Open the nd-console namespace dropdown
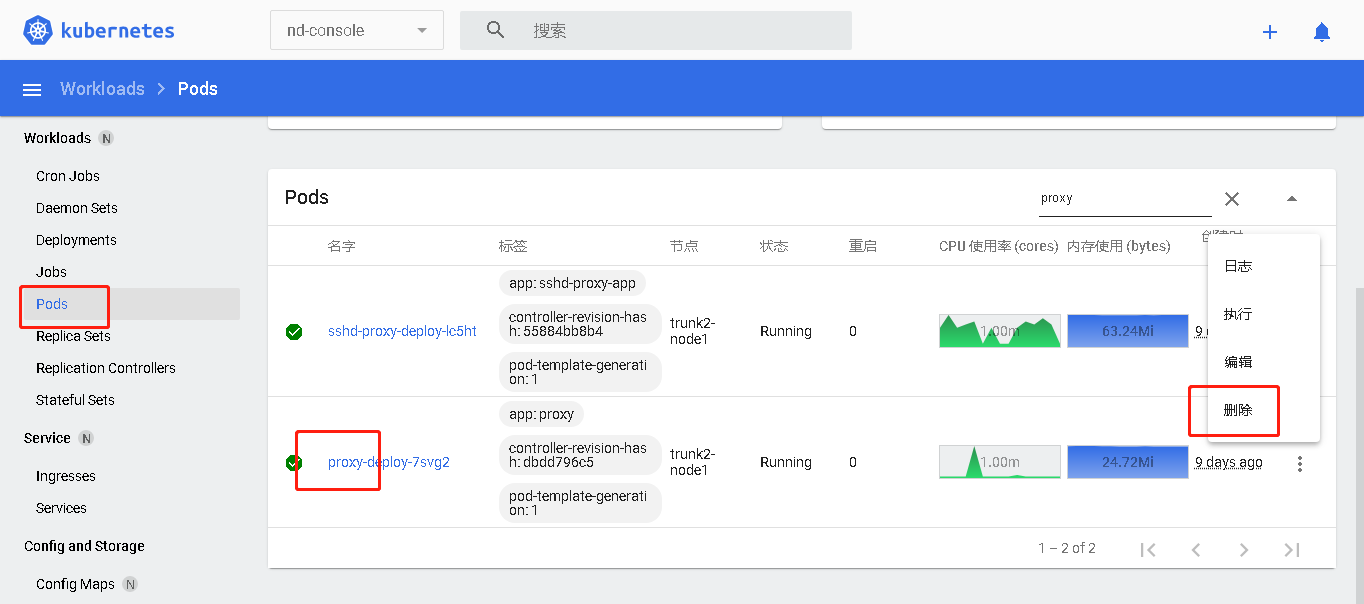Image resolution: width=1364 pixels, height=604 pixels. 356,30
